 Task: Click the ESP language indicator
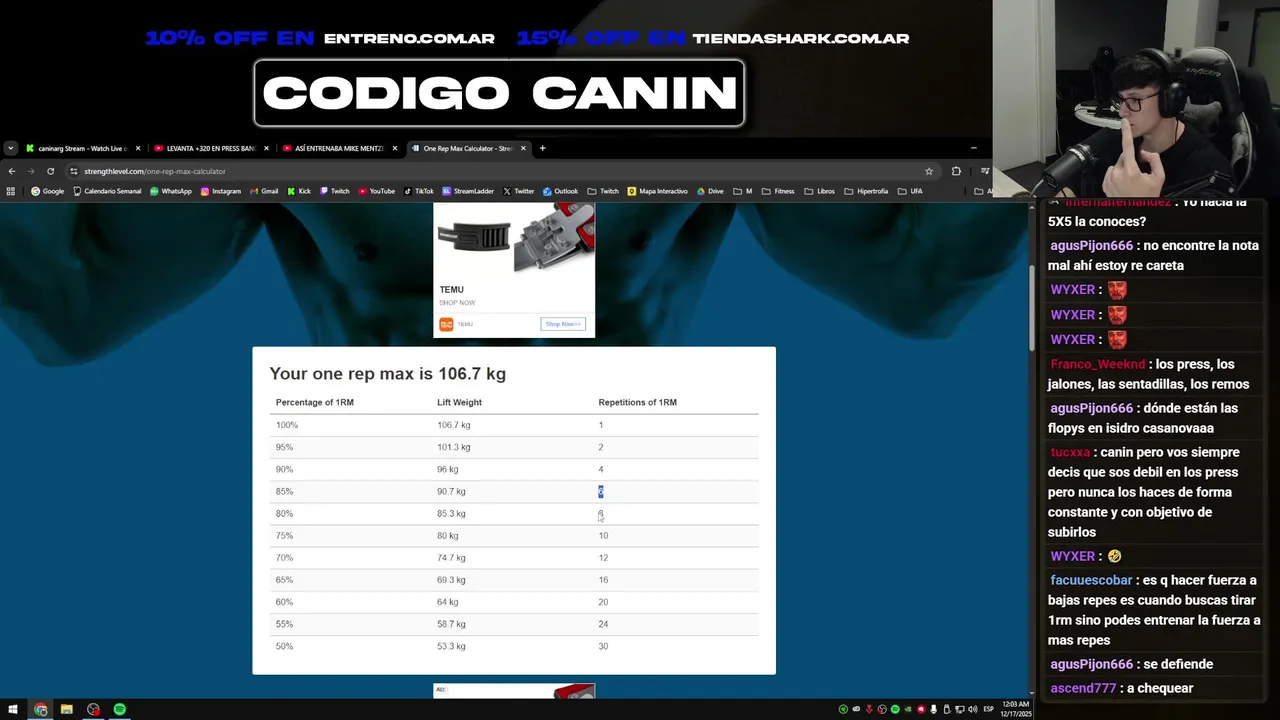click(989, 709)
